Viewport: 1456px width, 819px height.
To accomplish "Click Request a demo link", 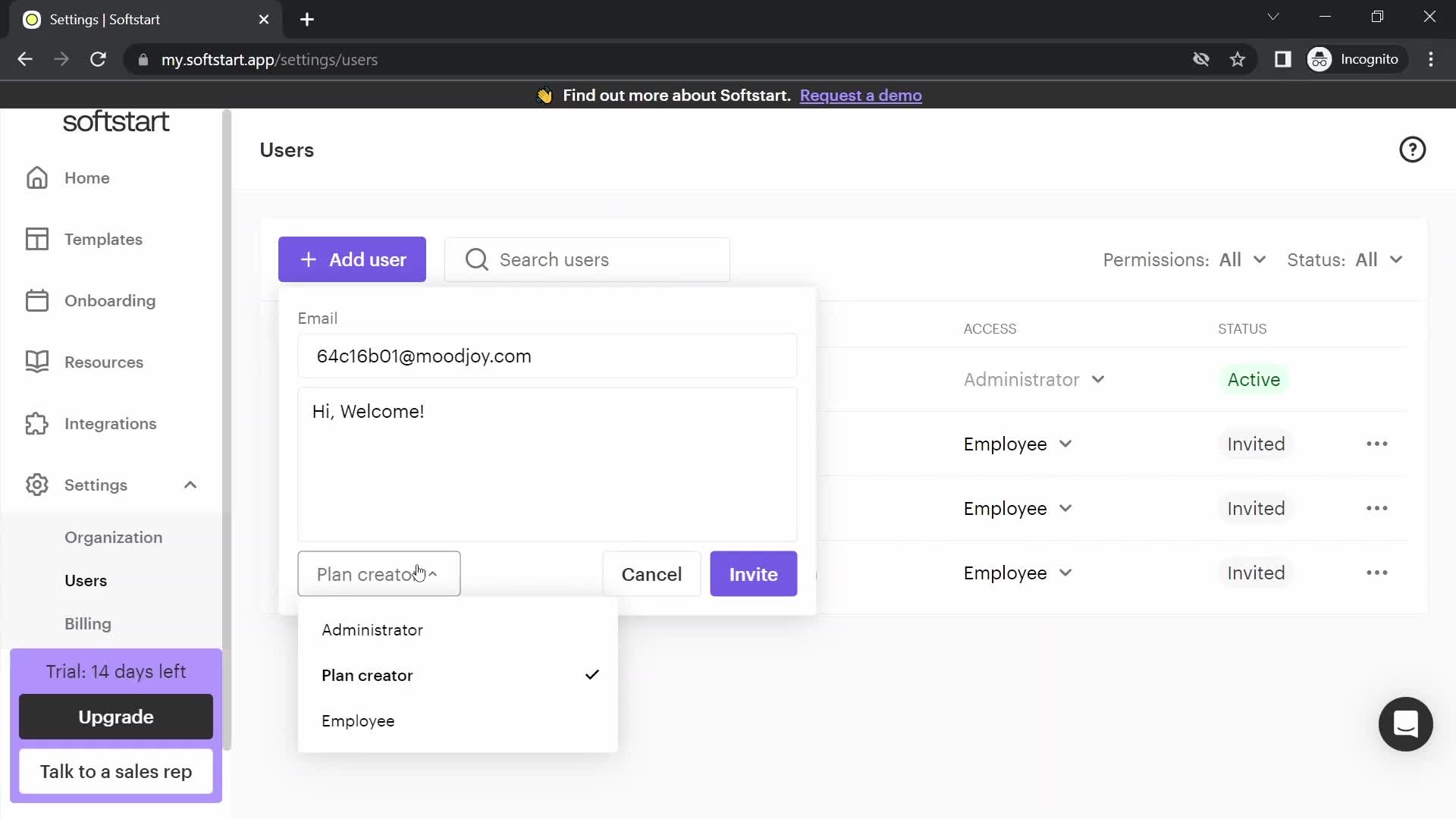I will 861,95.
